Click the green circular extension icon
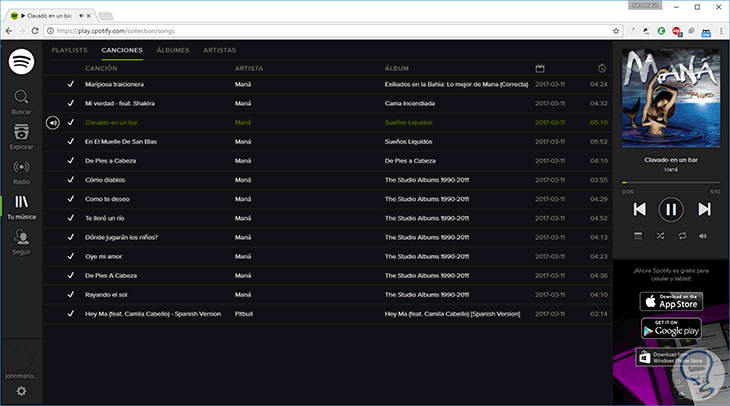The width and height of the screenshot is (730, 406). click(661, 31)
